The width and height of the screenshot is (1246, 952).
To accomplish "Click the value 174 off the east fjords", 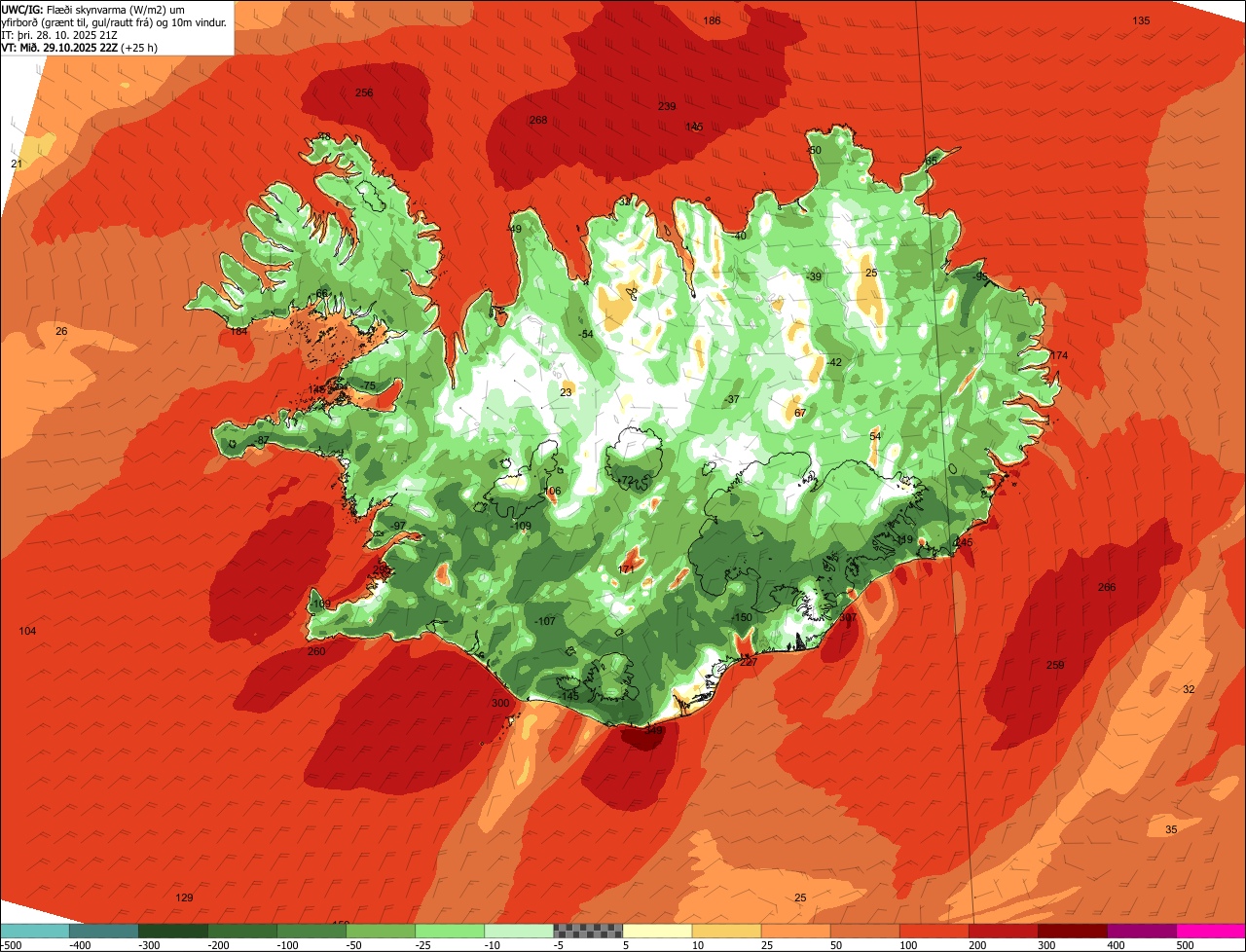I will click(x=1059, y=356).
